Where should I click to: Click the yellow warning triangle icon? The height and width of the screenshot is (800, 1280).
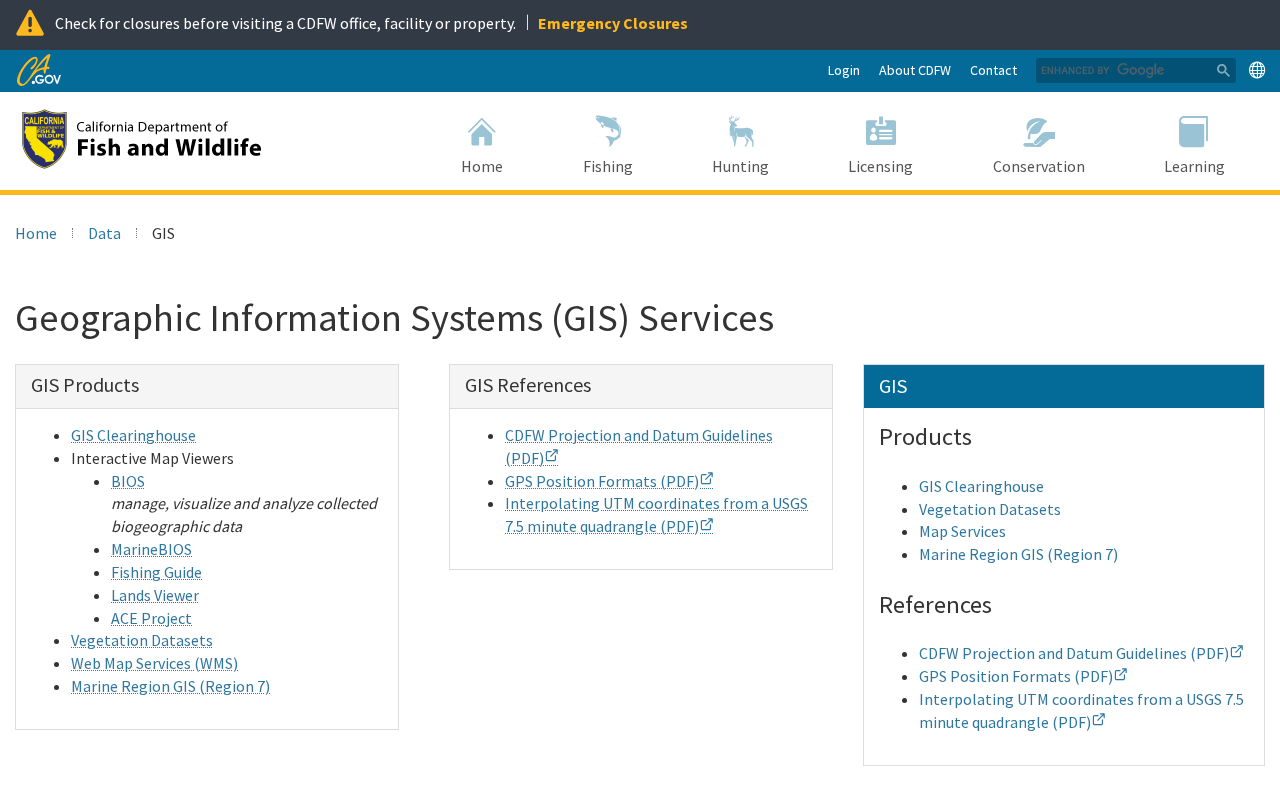click(x=30, y=23)
